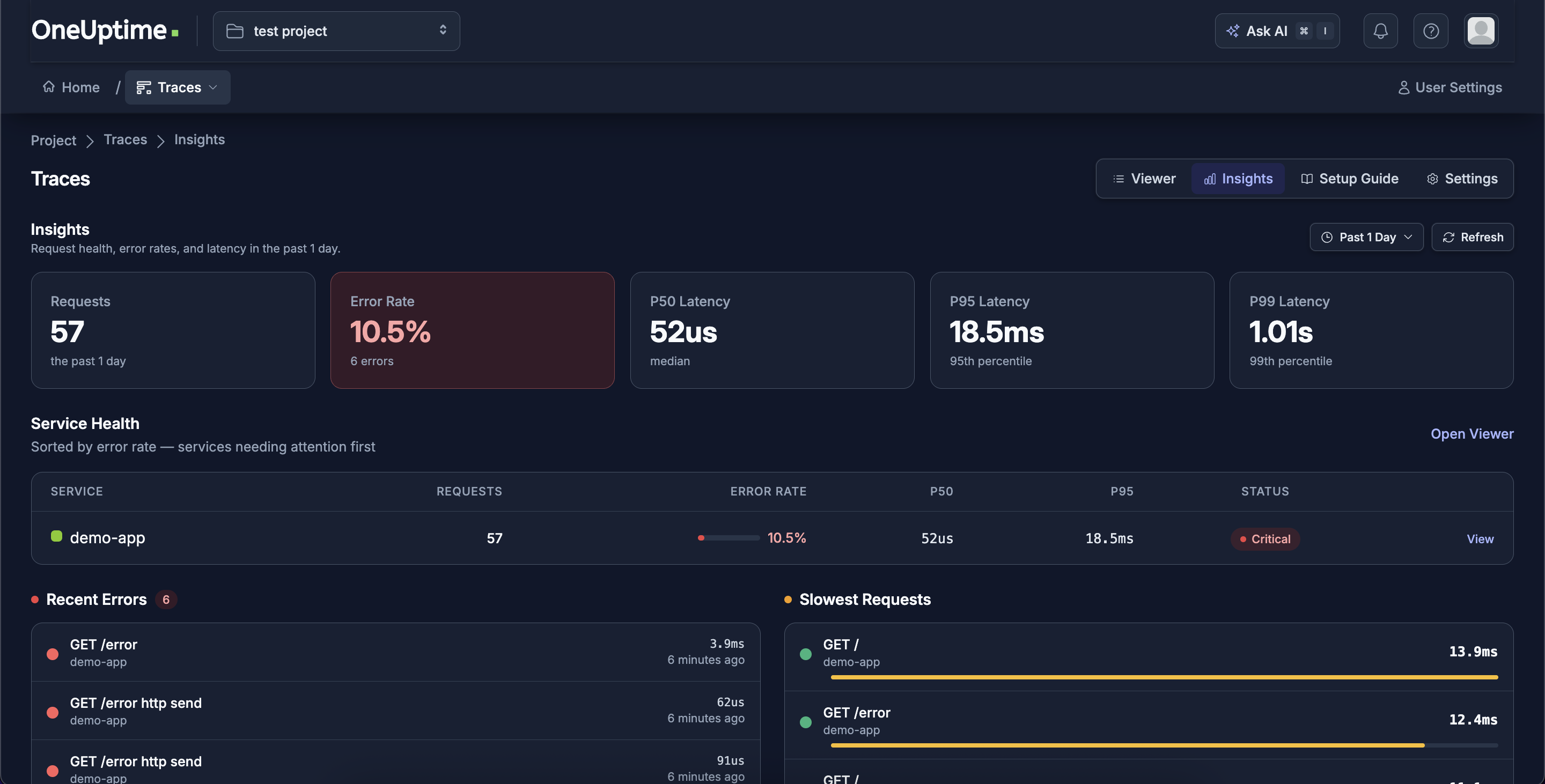This screenshot has width=1545, height=784.
Task: Open the Ask AI assistant
Action: 1277,31
